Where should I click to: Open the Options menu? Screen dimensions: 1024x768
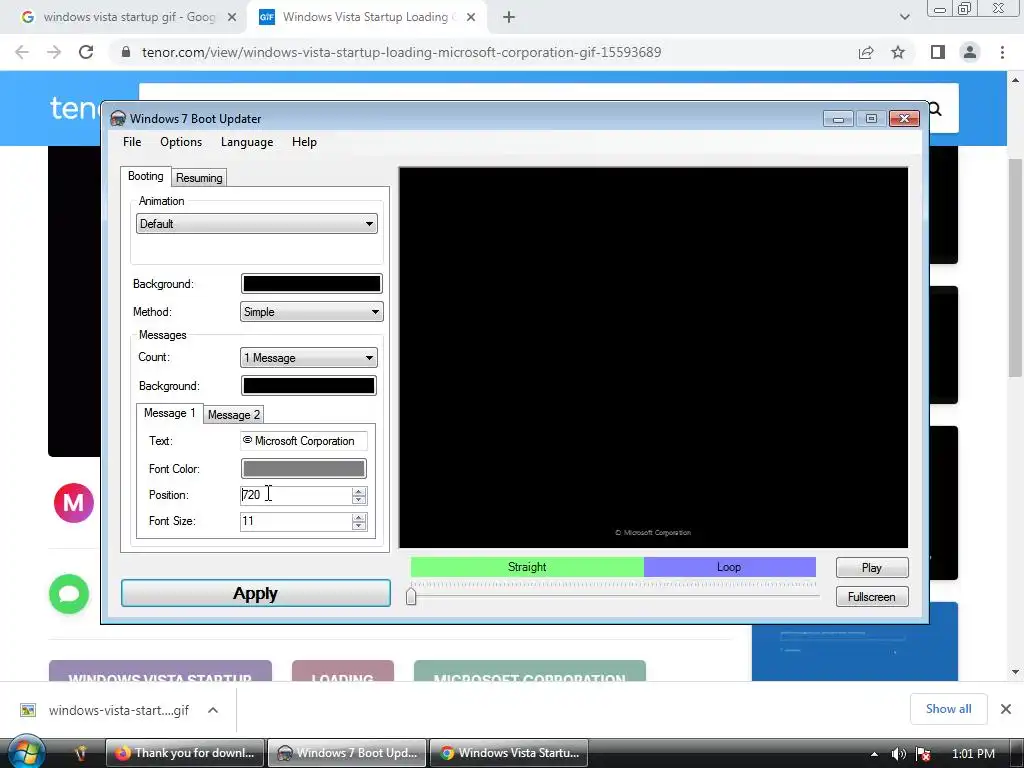181,142
